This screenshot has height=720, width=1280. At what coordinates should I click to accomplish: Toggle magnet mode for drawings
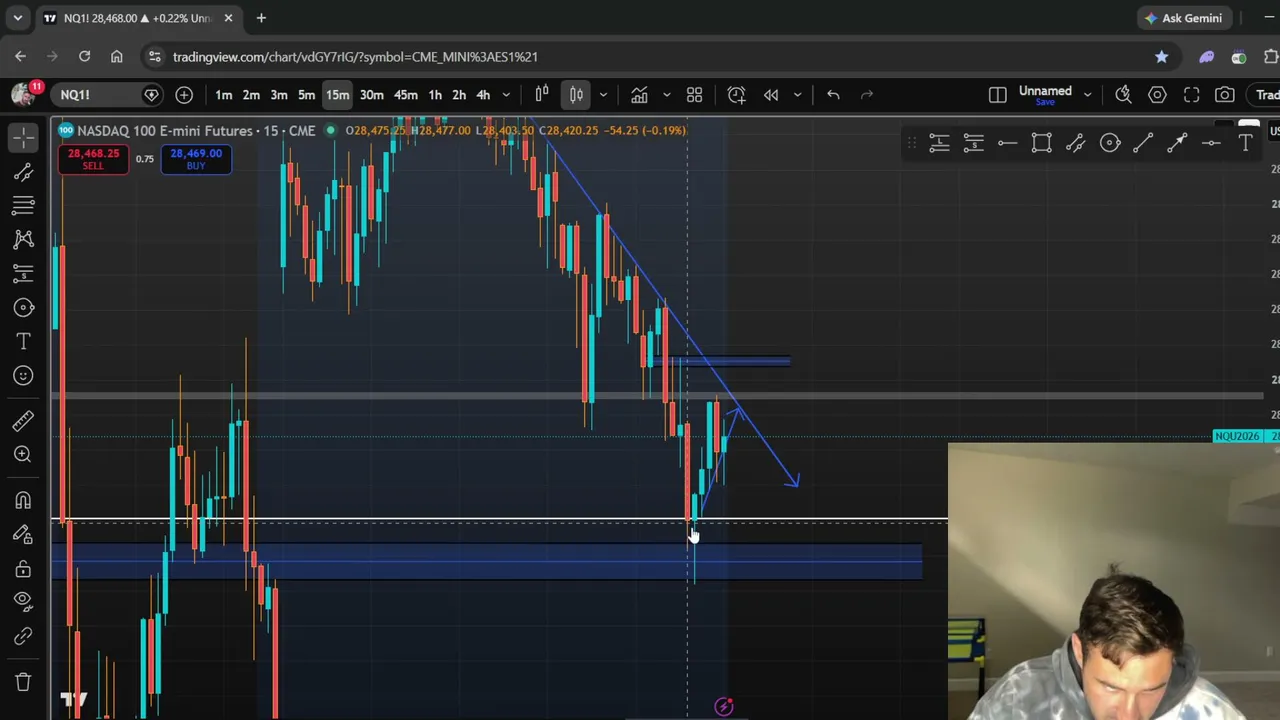24,500
